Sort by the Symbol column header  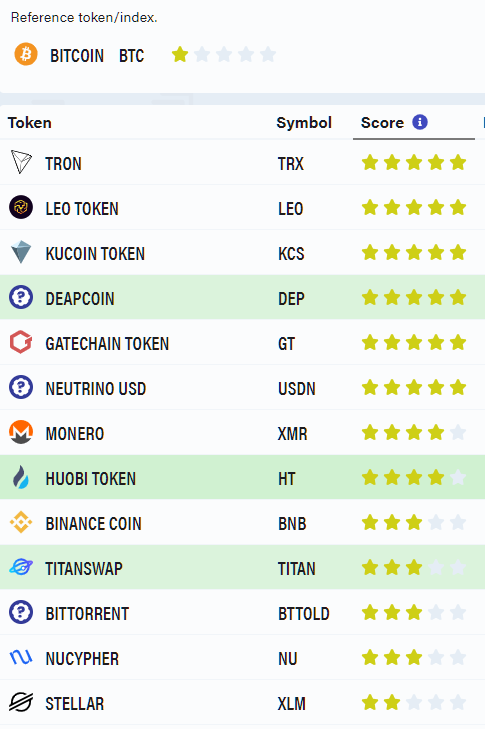pos(304,123)
